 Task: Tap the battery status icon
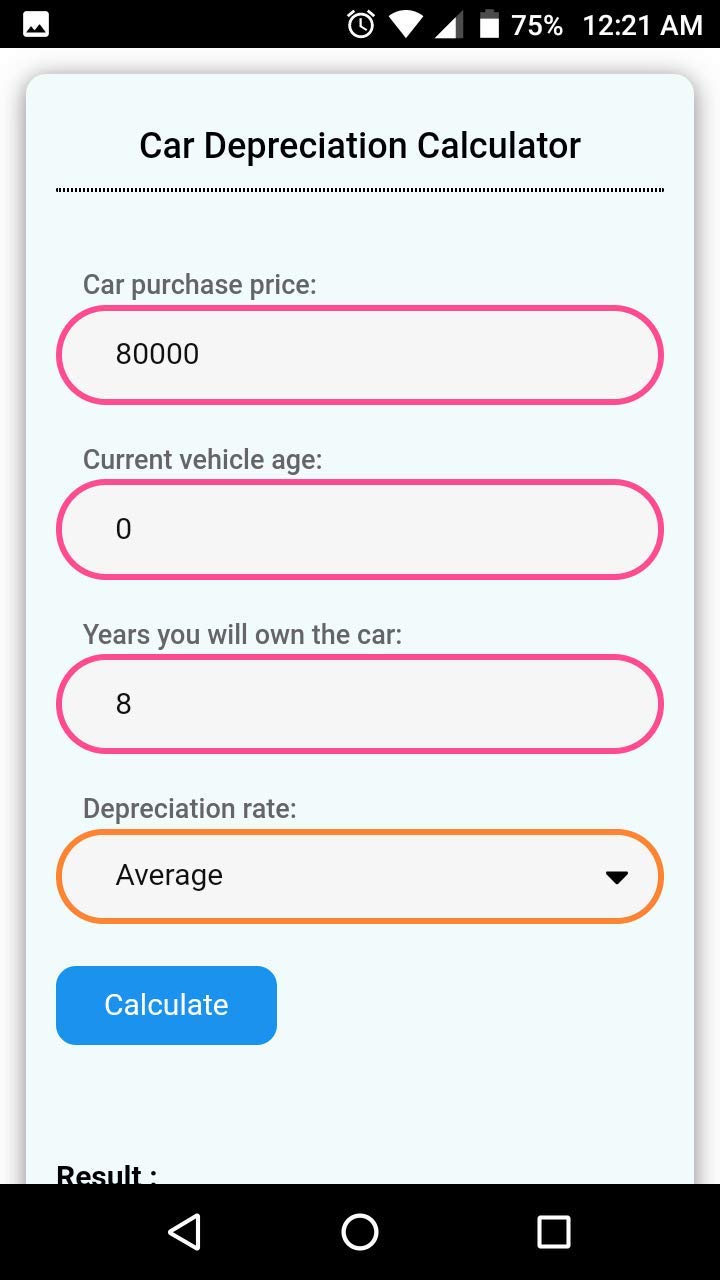click(x=489, y=24)
